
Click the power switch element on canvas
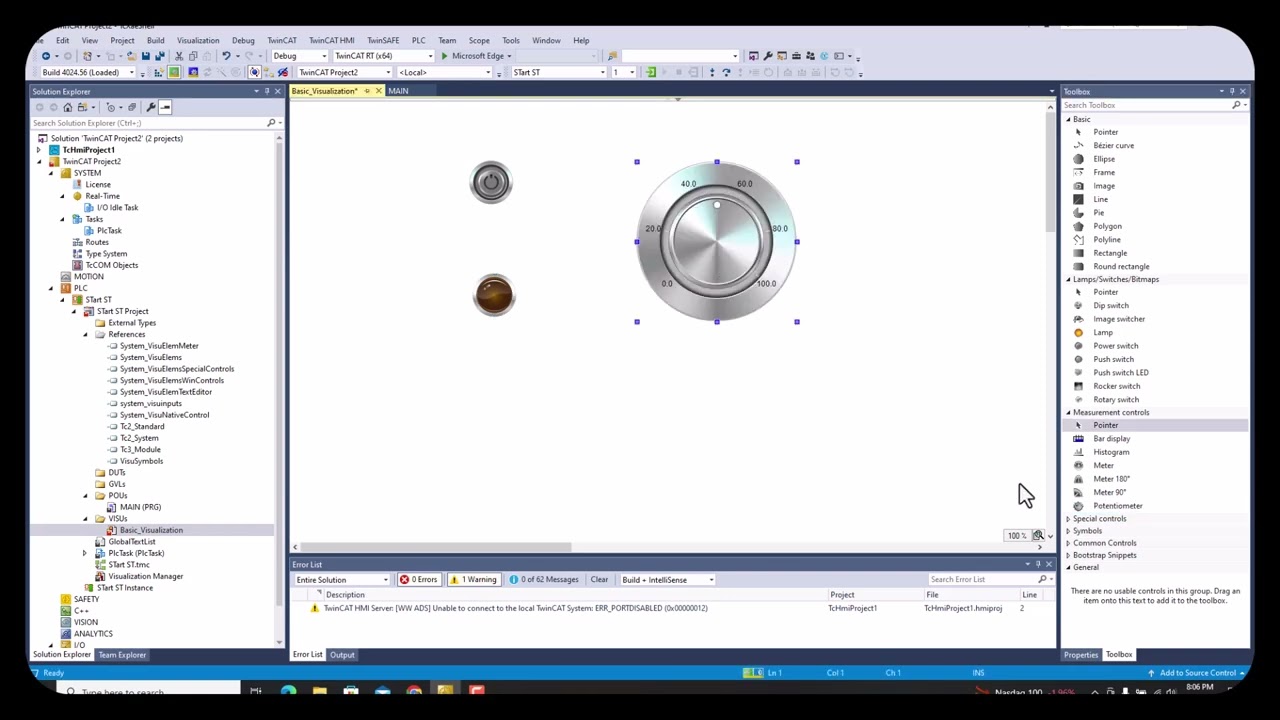click(490, 183)
